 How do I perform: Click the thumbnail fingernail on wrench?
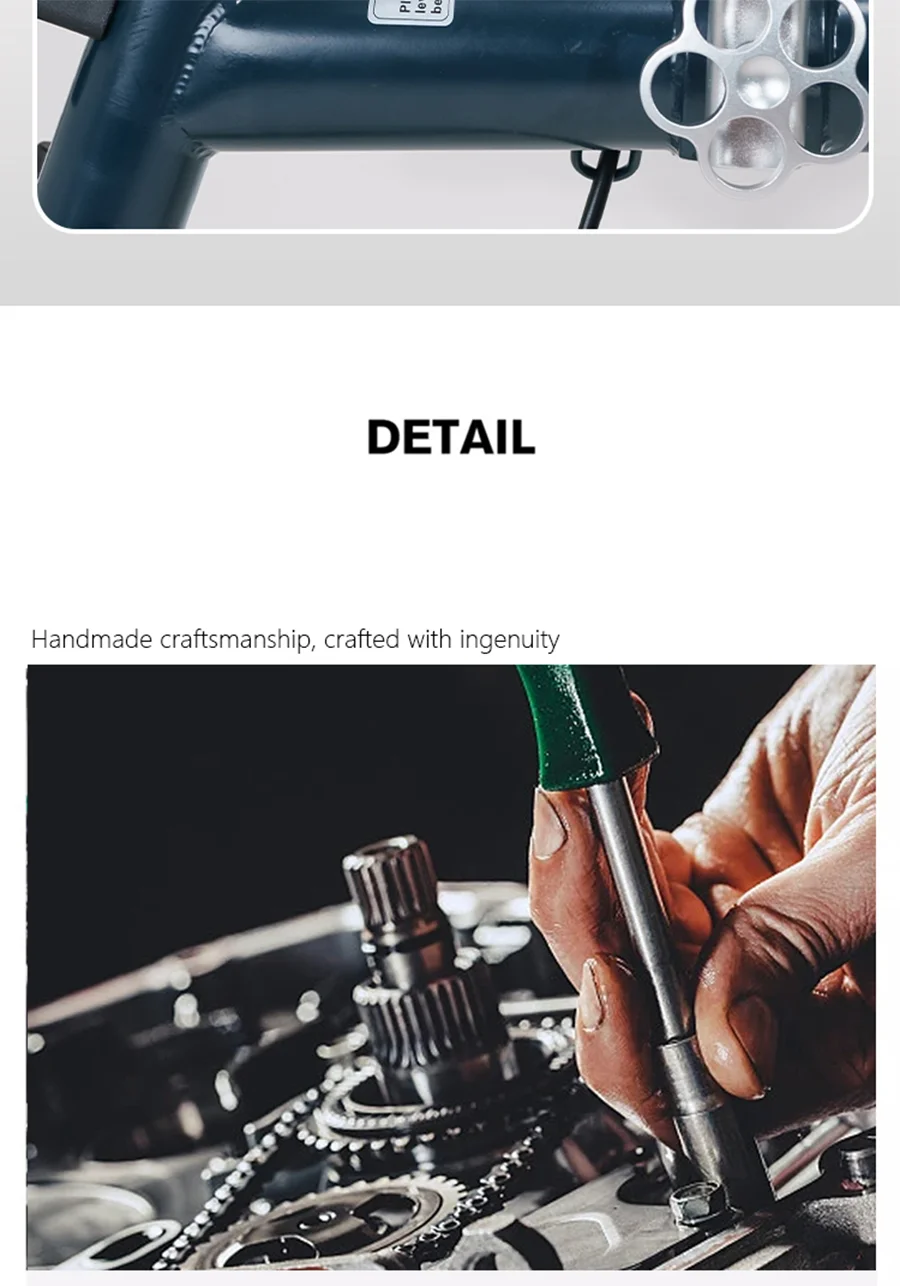coord(549,827)
